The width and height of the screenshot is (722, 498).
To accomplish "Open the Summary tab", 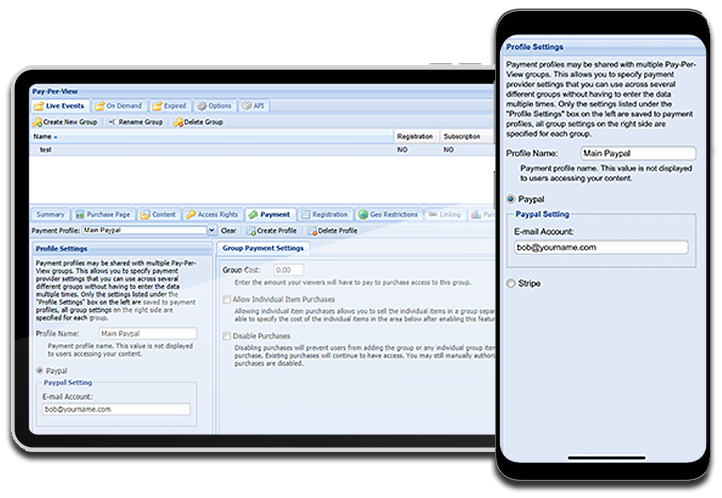I will tap(50, 214).
